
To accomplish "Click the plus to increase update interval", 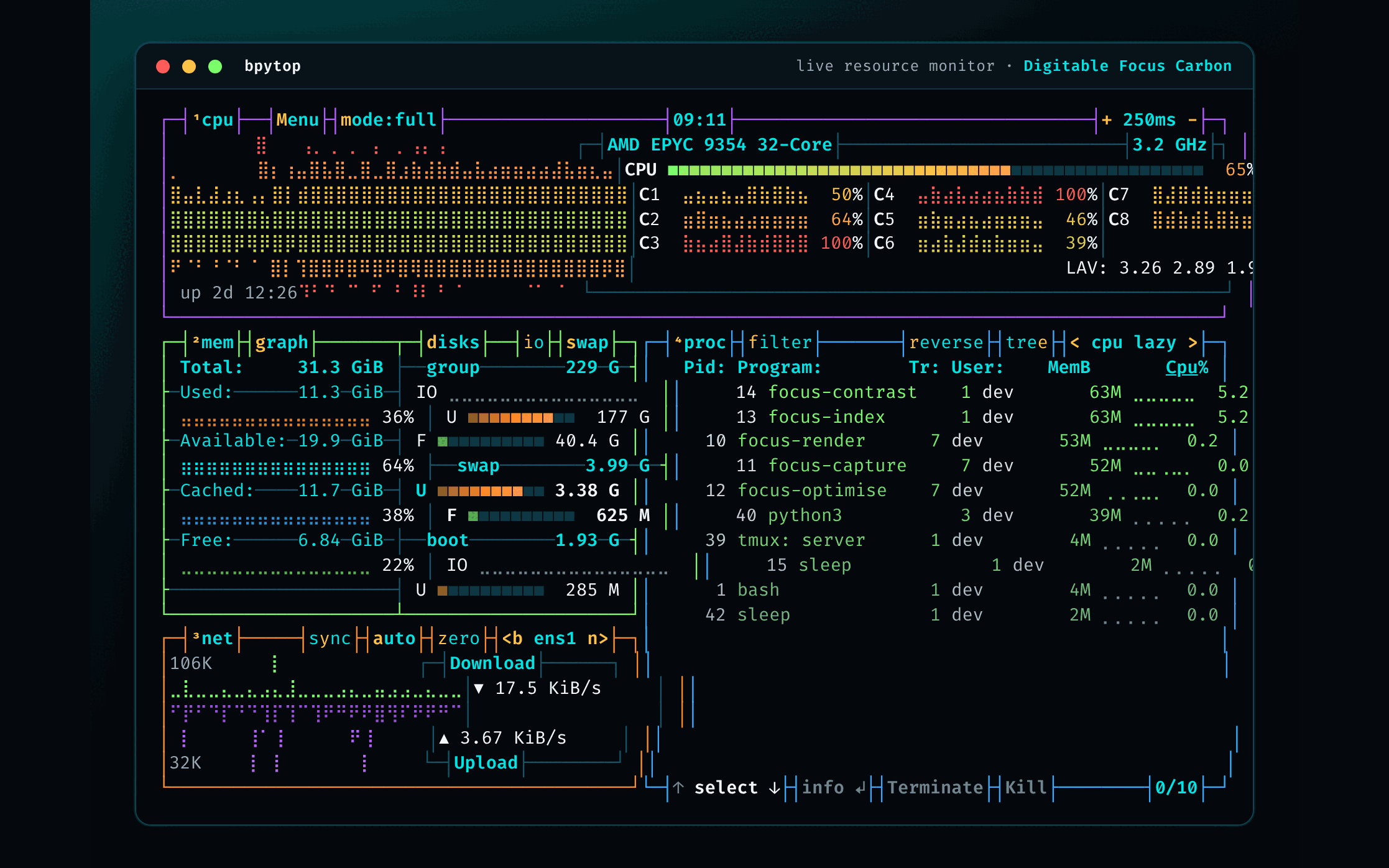I will point(1107,119).
